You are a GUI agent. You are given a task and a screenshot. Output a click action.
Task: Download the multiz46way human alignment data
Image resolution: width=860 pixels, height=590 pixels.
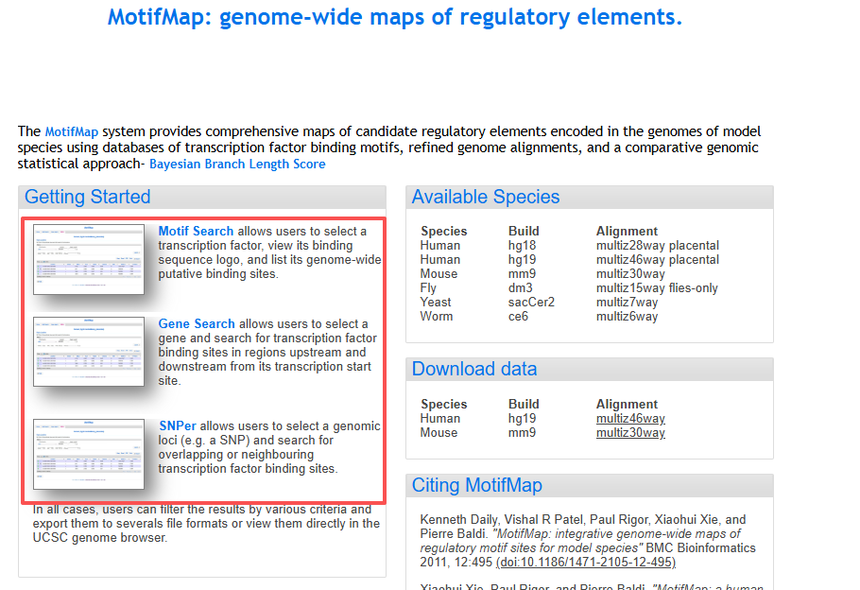[630, 419]
